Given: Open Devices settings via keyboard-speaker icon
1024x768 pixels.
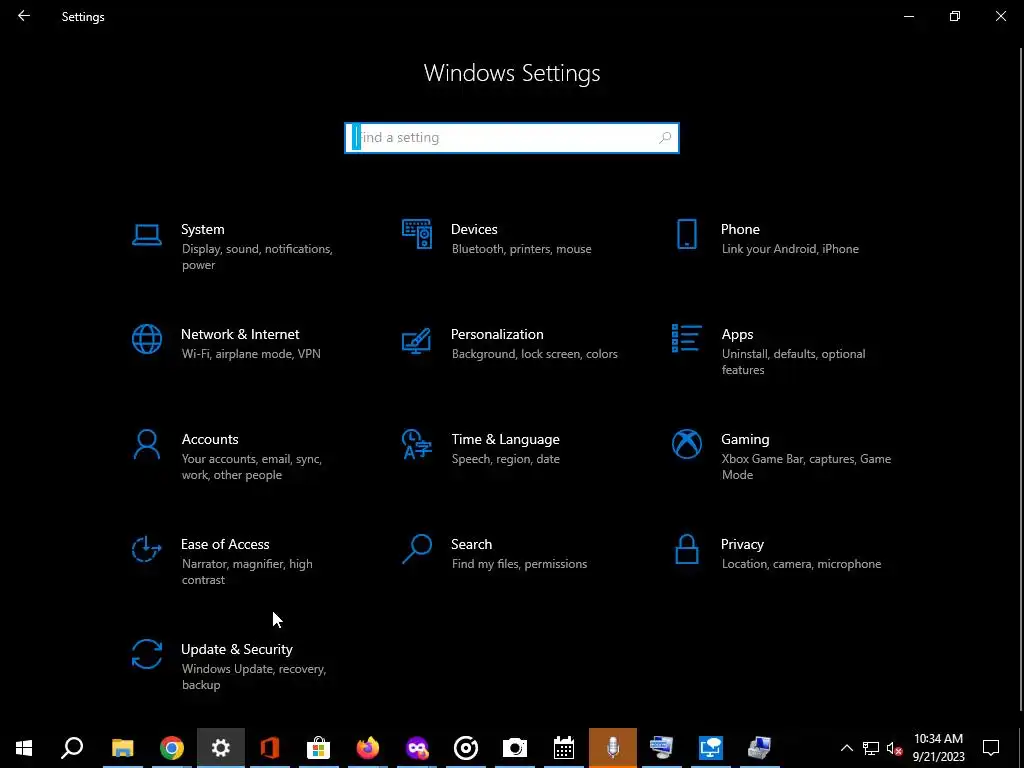Looking at the screenshot, I should tap(417, 234).
